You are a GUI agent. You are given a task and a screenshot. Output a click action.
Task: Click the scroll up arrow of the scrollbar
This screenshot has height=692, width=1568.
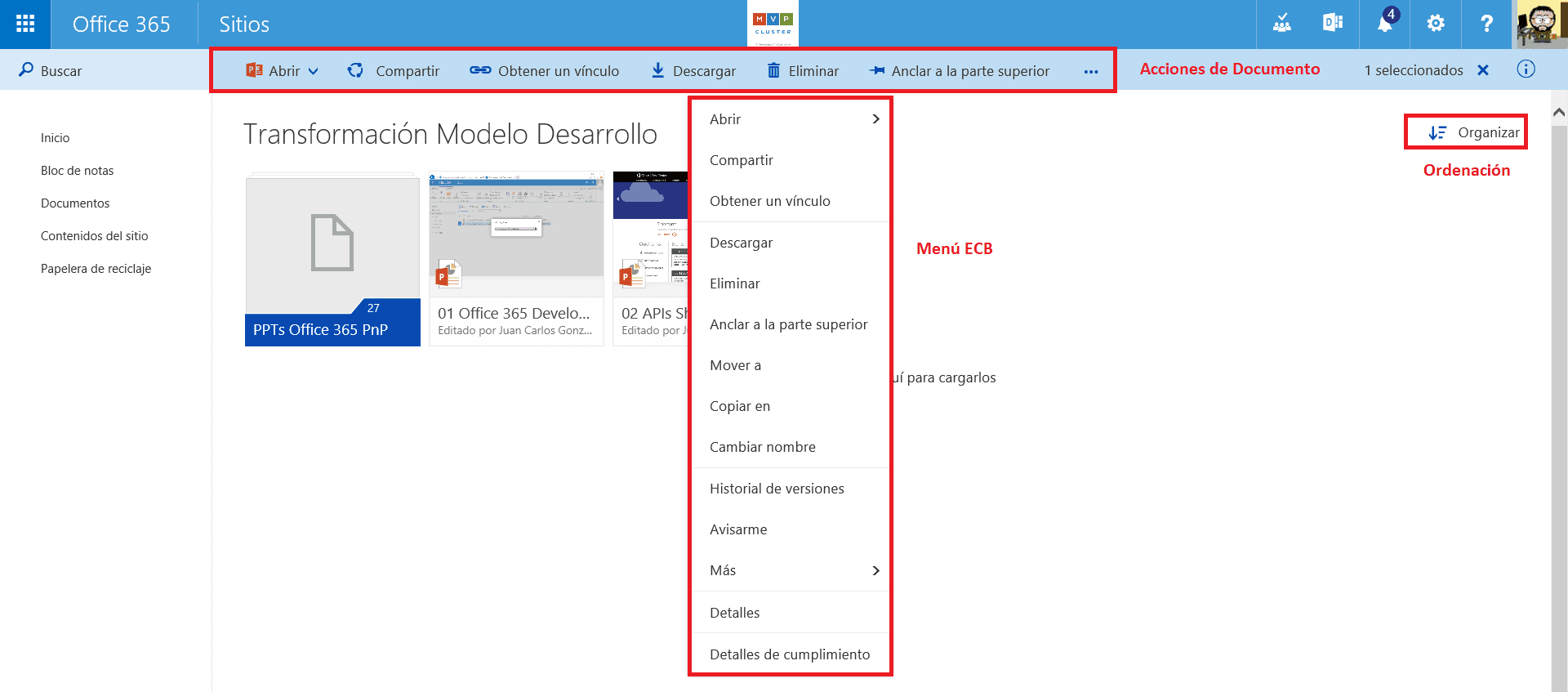pyautogui.click(x=1559, y=113)
